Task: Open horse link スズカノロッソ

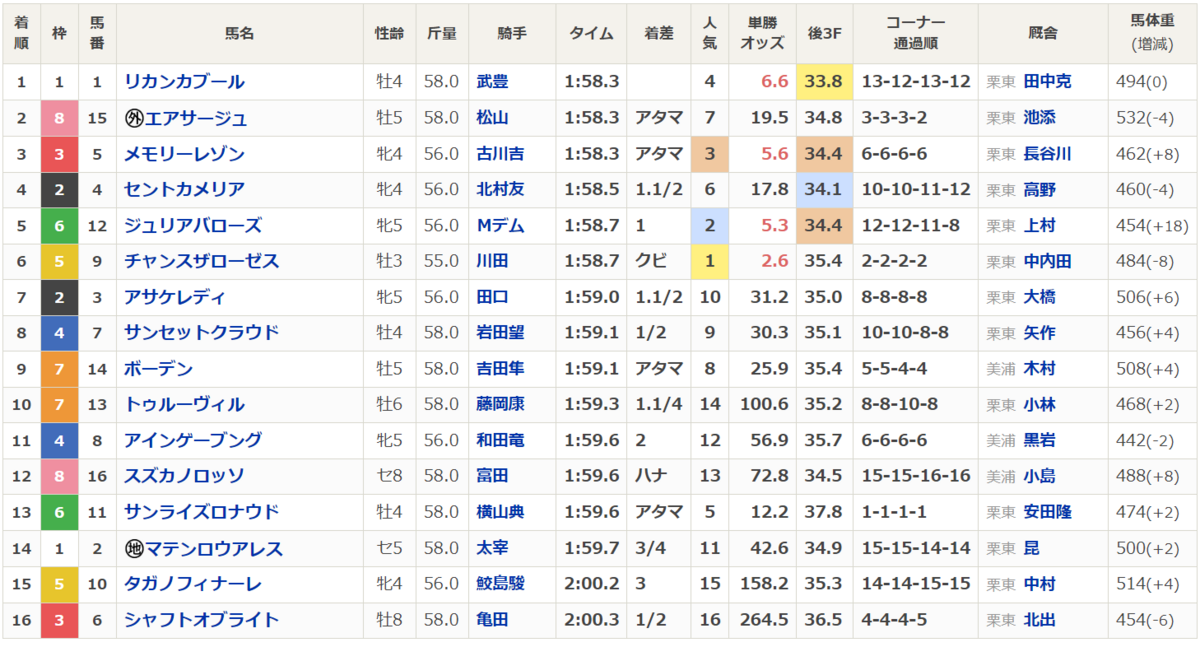Action: (x=184, y=476)
